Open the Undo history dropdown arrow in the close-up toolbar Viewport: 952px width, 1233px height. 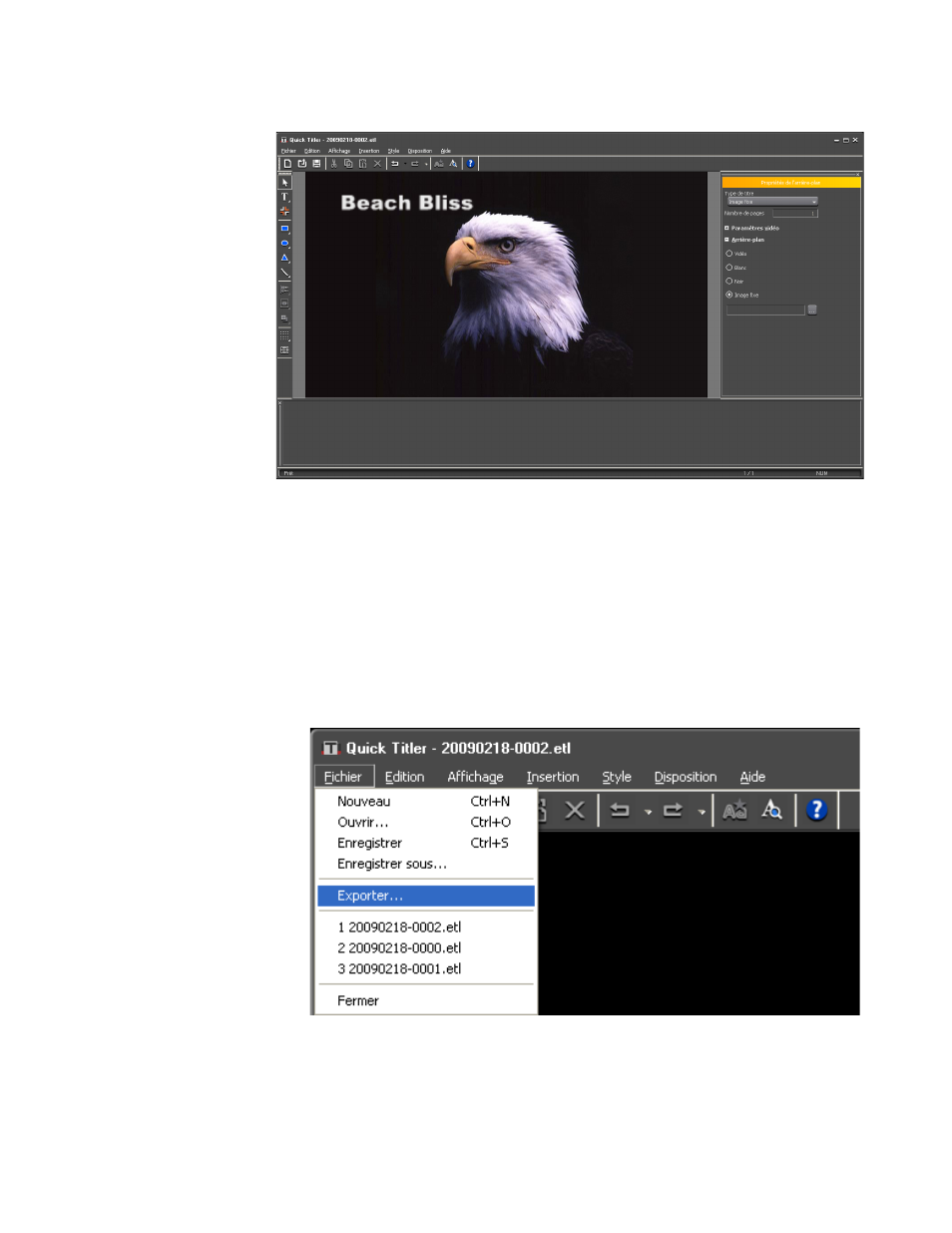click(648, 812)
